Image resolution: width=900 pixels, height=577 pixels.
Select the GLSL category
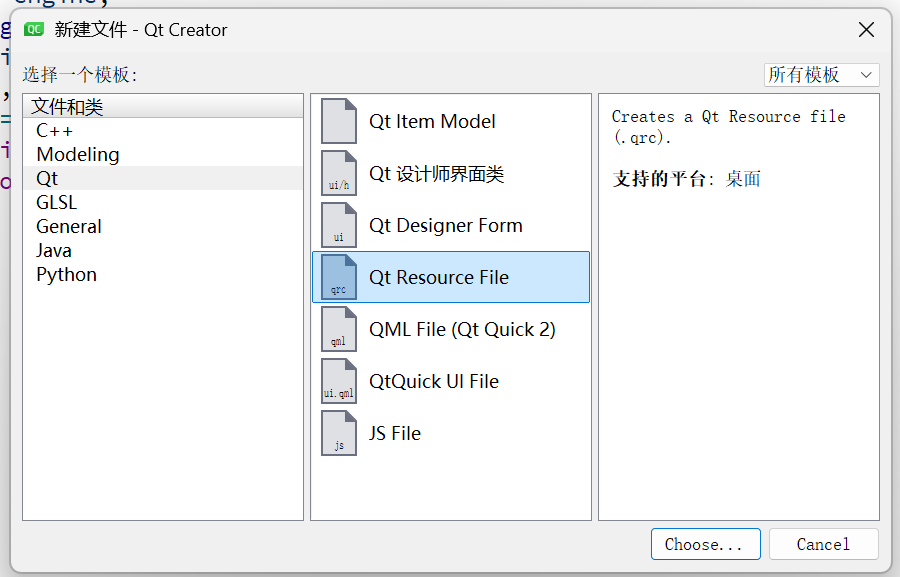click(163, 203)
